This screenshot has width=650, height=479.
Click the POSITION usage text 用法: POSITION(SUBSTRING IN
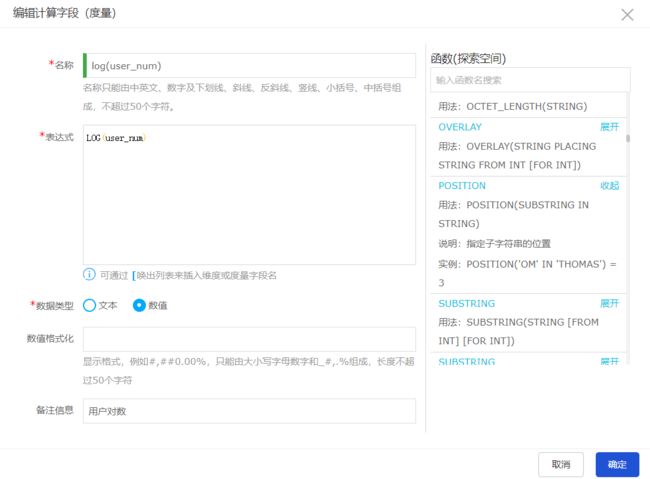[513, 205]
